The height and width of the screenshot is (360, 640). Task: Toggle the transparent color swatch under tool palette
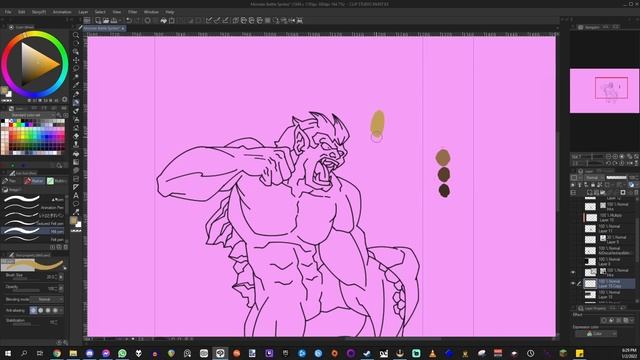click(76, 231)
